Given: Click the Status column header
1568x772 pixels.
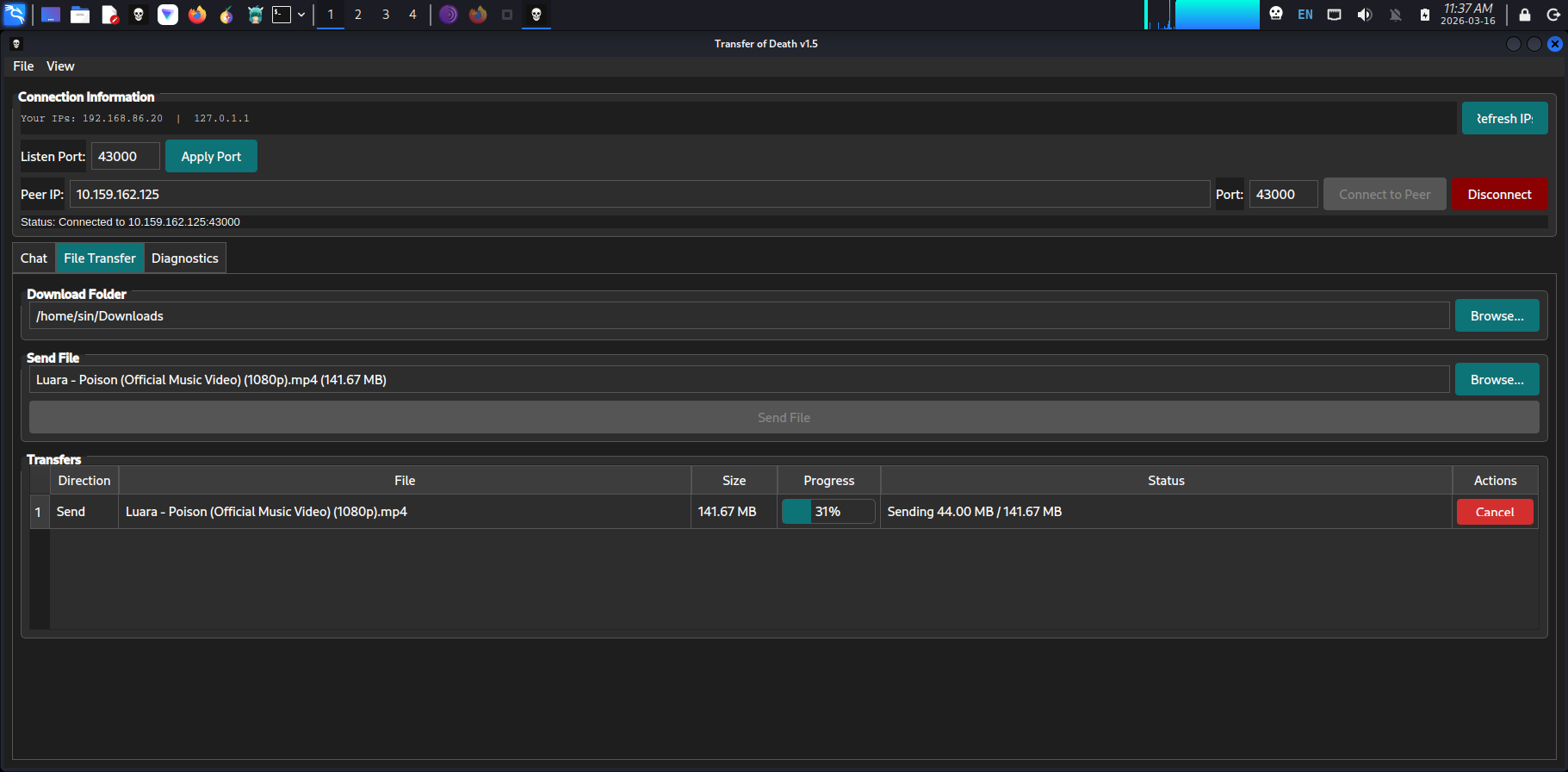Looking at the screenshot, I should pos(1166,480).
